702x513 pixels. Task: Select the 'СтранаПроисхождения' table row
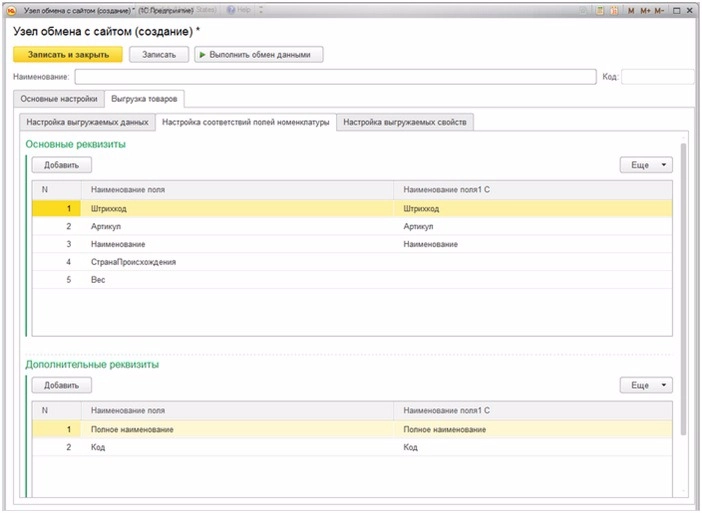point(133,262)
